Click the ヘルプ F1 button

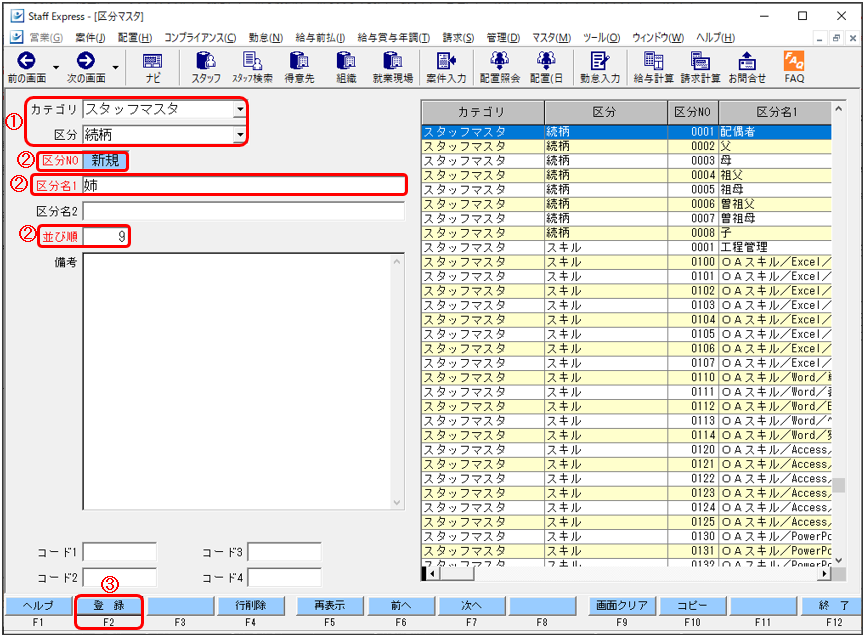coord(38,606)
